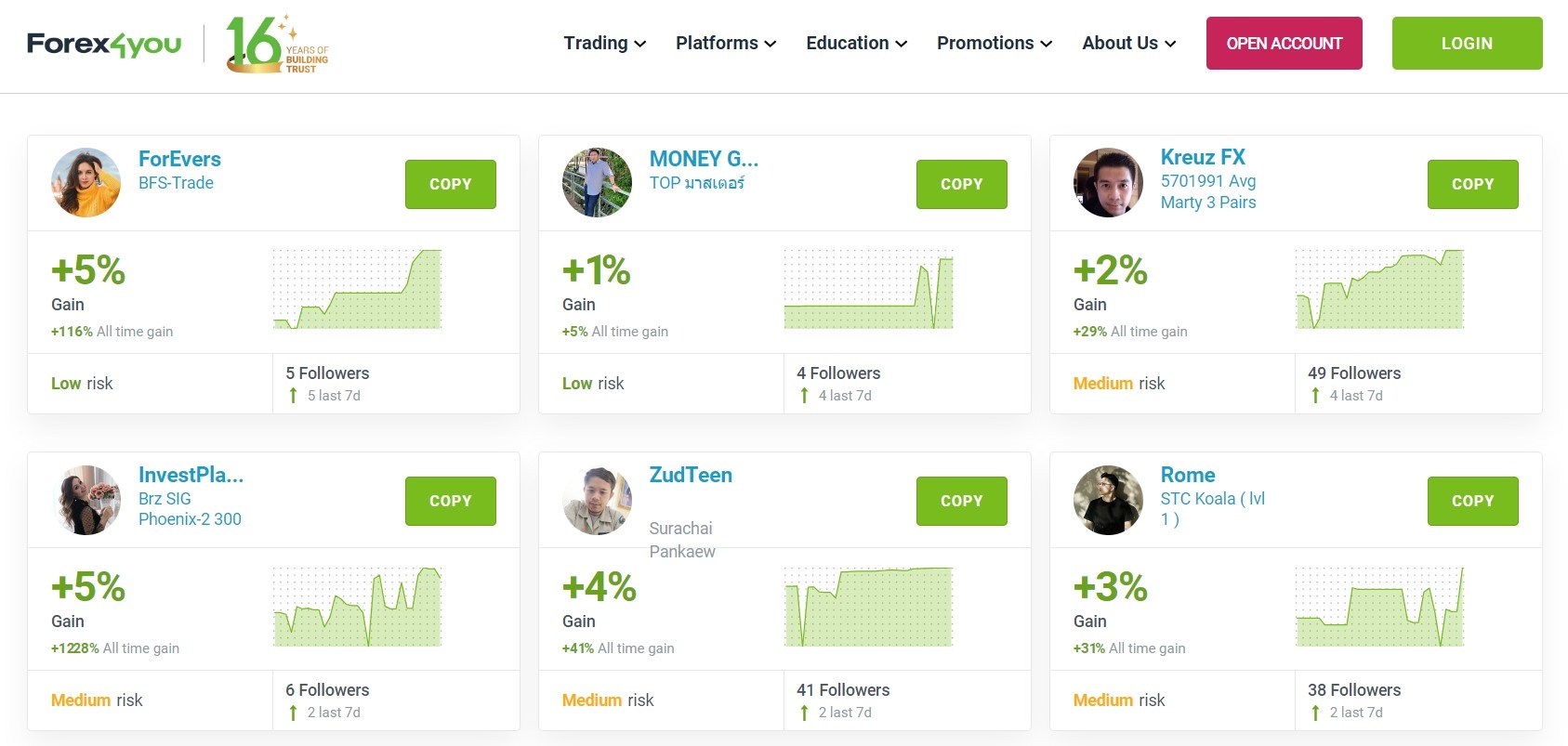The image size is (1568, 746).
Task: Click the LOGIN button
Action: pyautogui.click(x=1467, y=43)
